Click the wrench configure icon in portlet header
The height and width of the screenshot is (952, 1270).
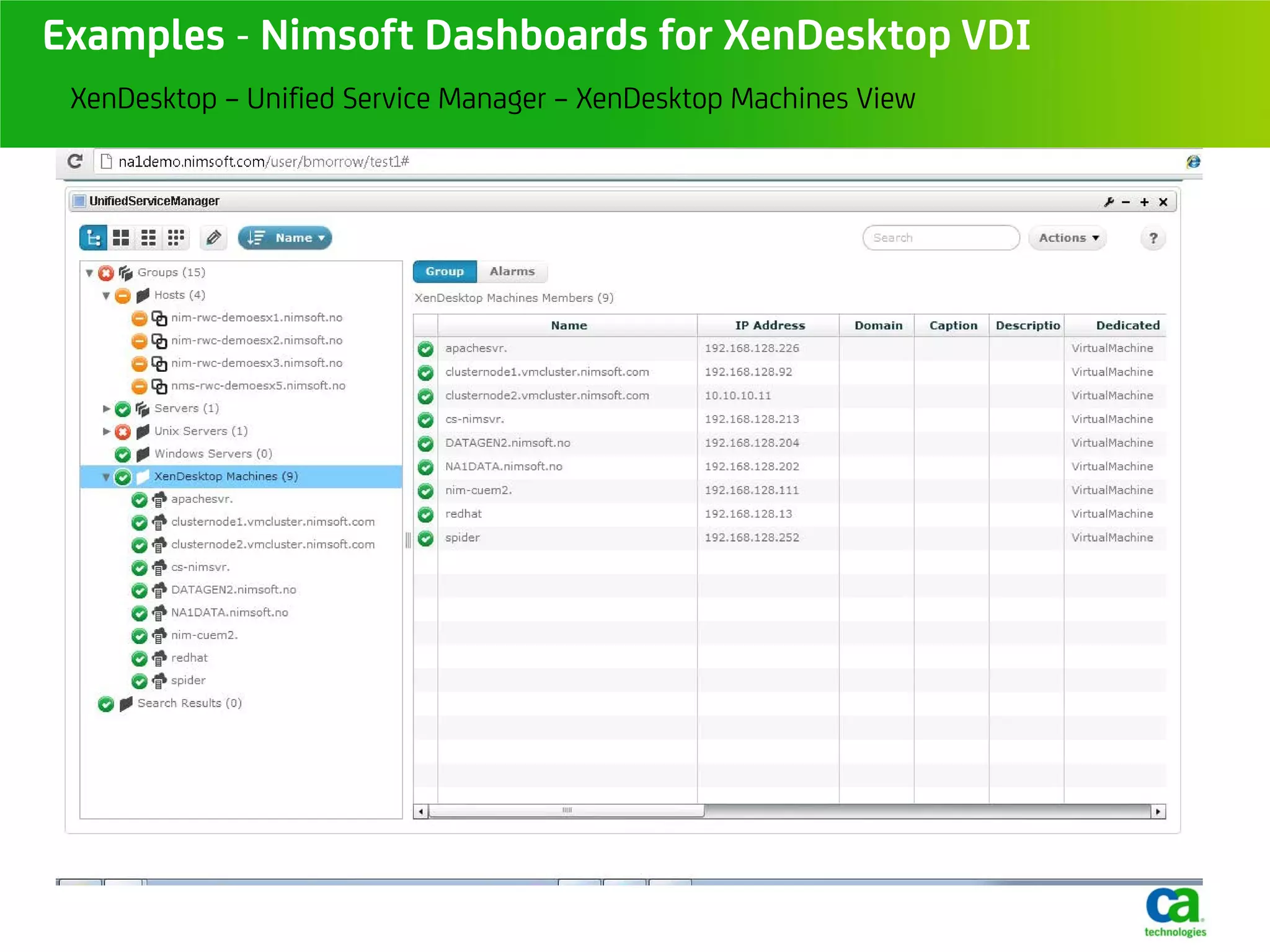[x=1109, y=202]
